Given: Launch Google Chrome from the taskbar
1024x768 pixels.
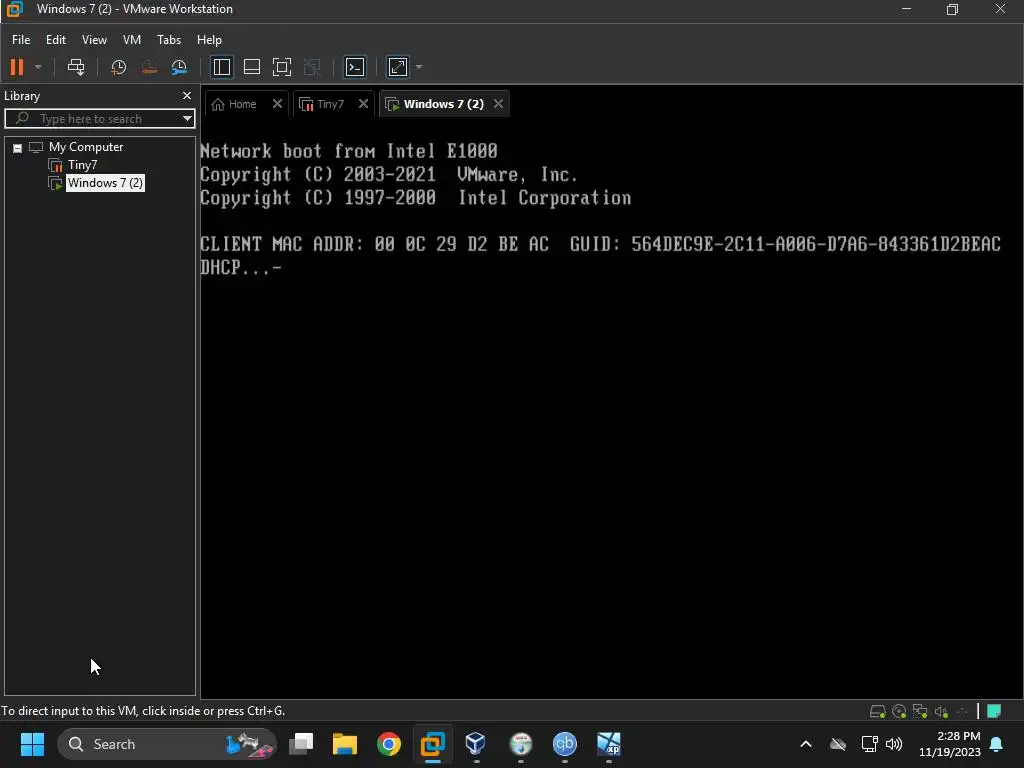Looking at the screenshot, I should click(x=389, y=744).
